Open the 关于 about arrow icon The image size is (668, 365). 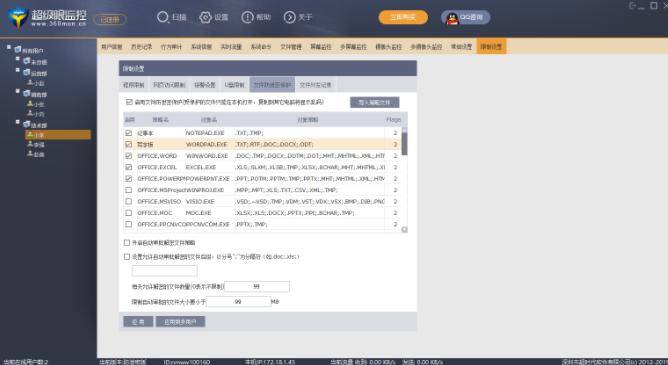coord(289,17)
